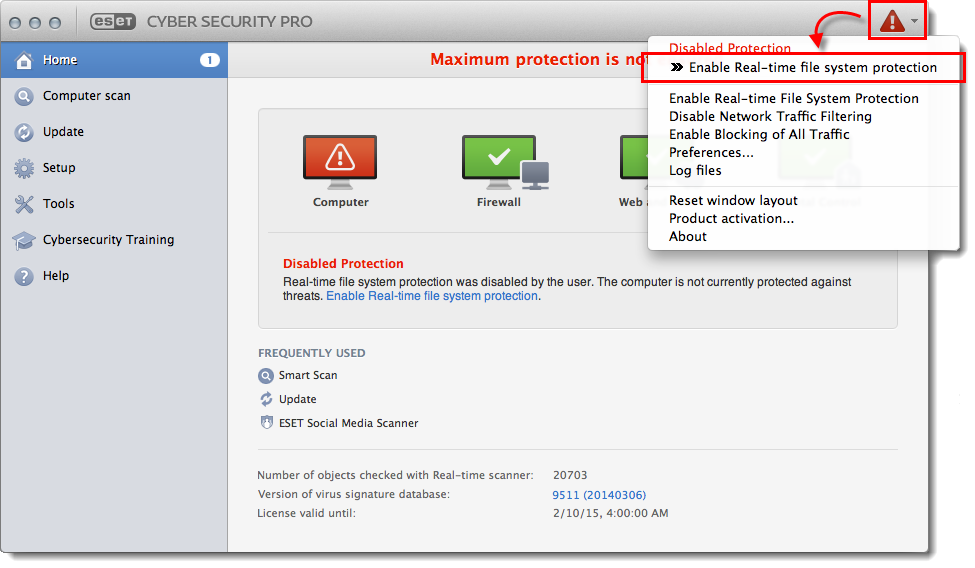Click the Tools wrench icon

click(x=24, y=204)
